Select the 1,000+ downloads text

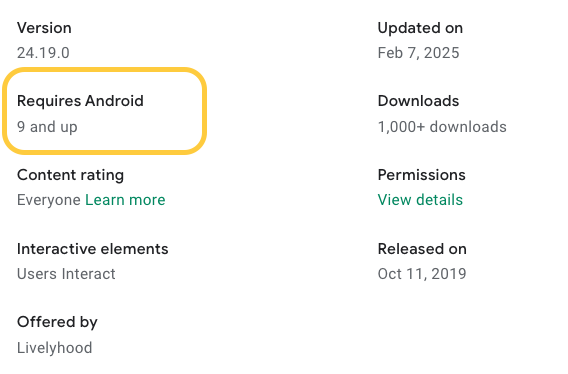442,127
